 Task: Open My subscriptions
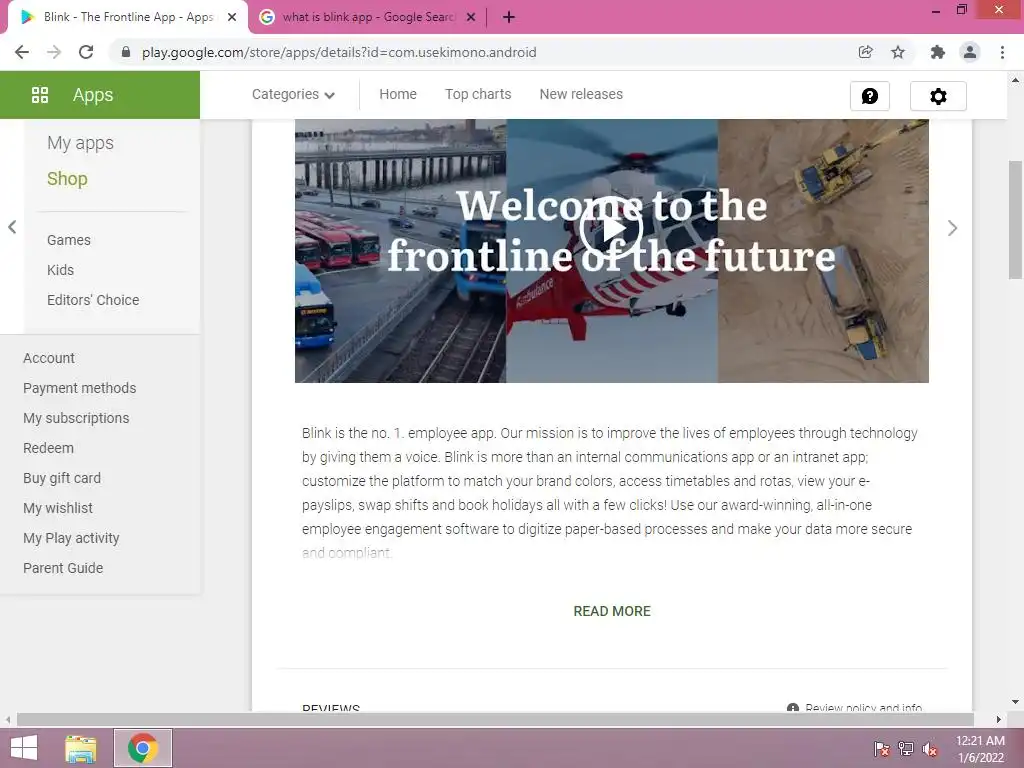(76, 419)
